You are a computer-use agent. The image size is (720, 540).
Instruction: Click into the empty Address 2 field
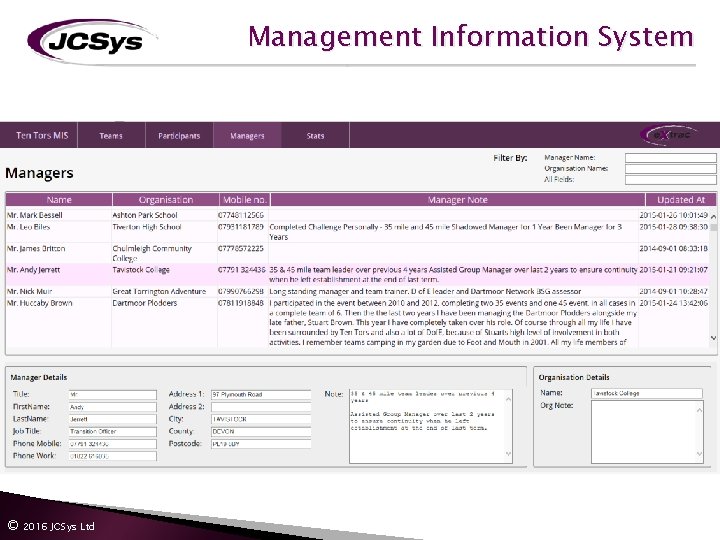tap(261, 407)
